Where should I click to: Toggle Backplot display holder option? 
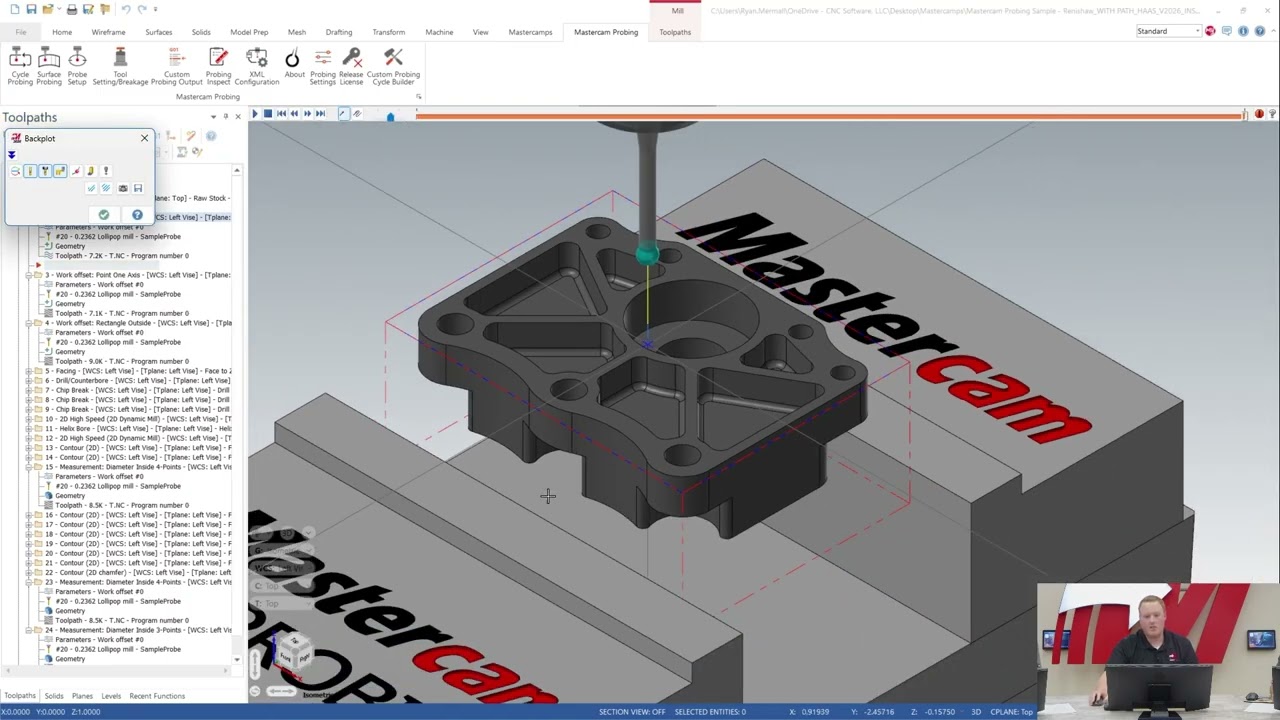click(45, 171)
